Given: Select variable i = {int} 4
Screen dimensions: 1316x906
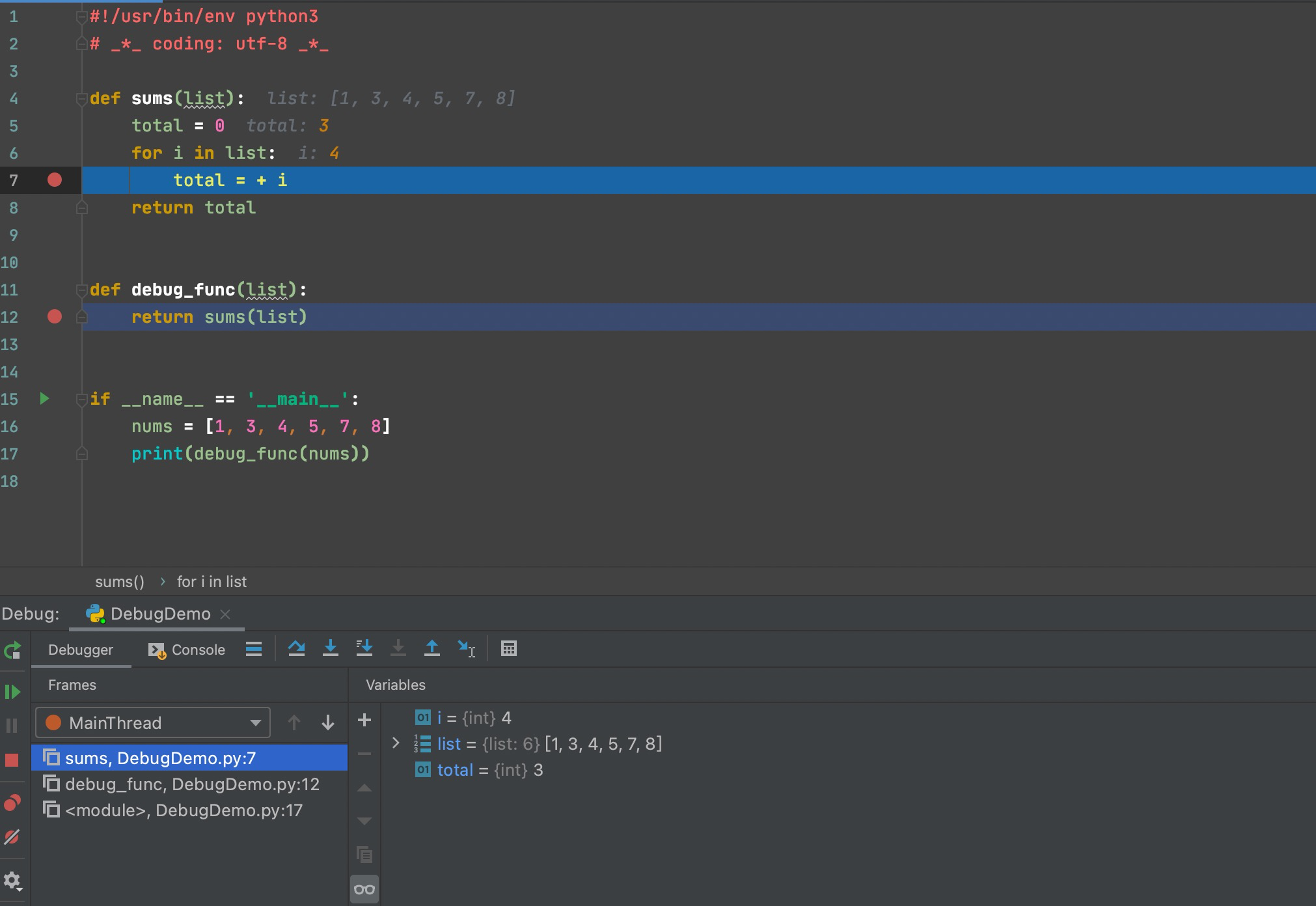Looking at the screenshot, I should coord(463,718).
